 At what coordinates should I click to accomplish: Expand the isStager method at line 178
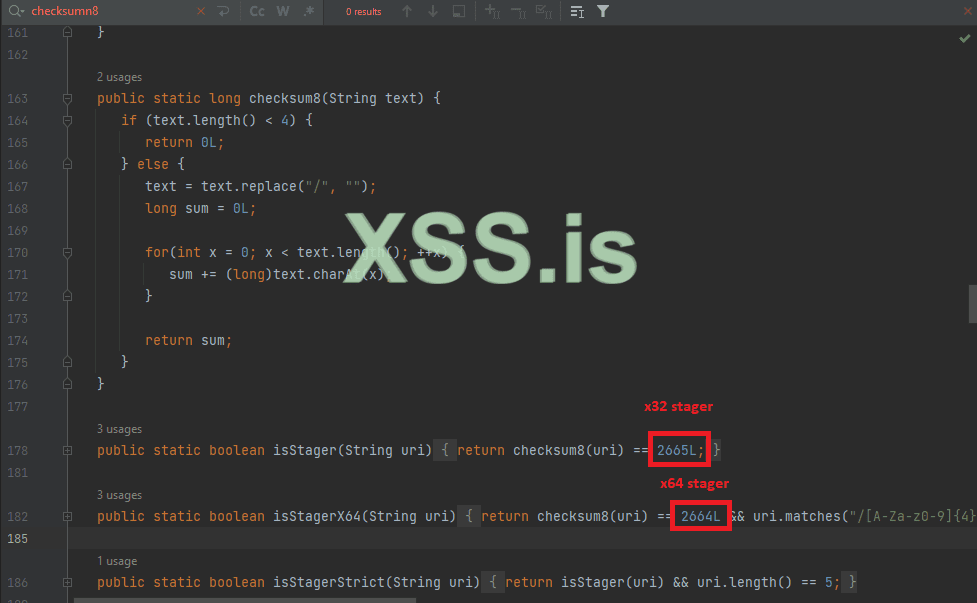pyautogui.click(x=67, y=450)
